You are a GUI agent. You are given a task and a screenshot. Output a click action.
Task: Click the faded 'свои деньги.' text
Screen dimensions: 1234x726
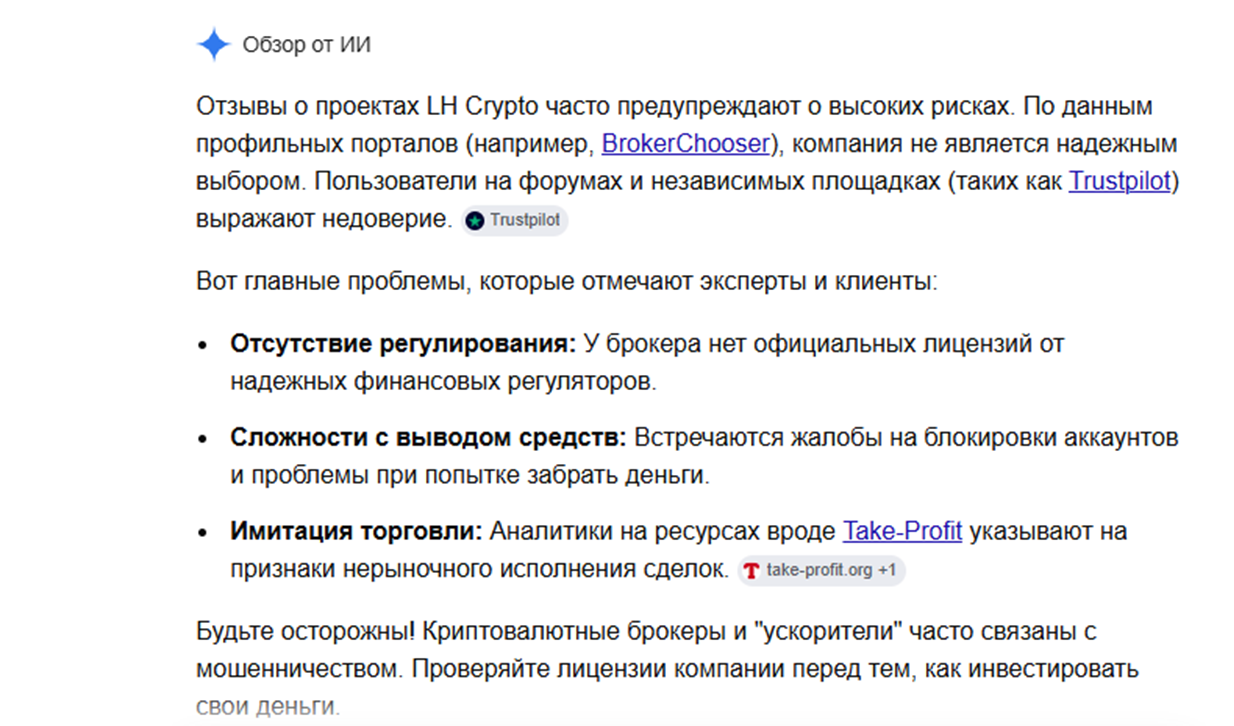click(268, 707)
